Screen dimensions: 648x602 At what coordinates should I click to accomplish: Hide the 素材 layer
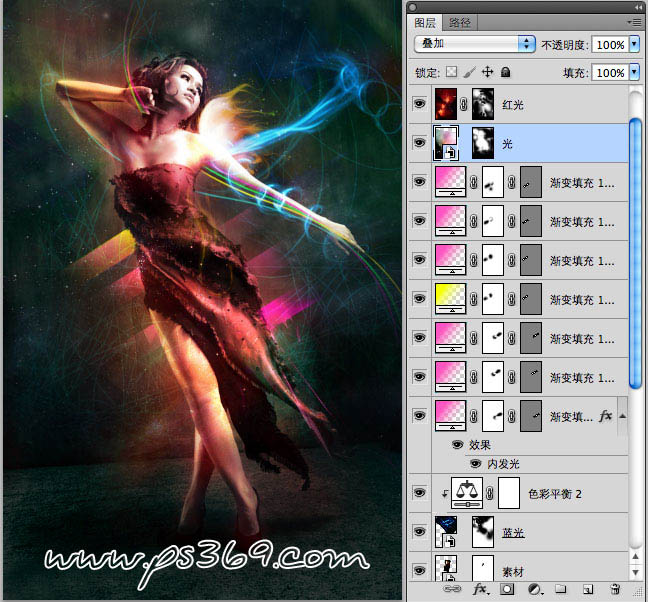point(419,571)
